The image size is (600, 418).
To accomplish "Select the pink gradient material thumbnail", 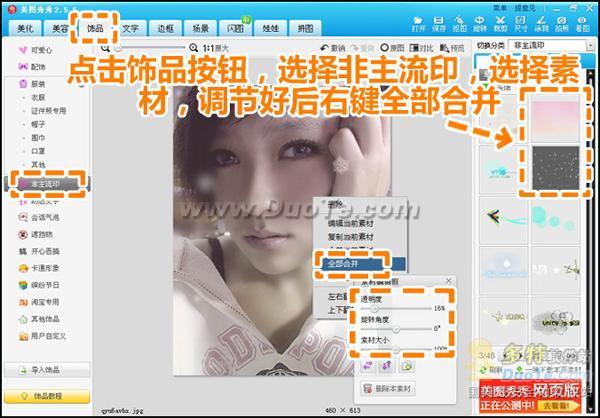I will [x=556, y=117].
